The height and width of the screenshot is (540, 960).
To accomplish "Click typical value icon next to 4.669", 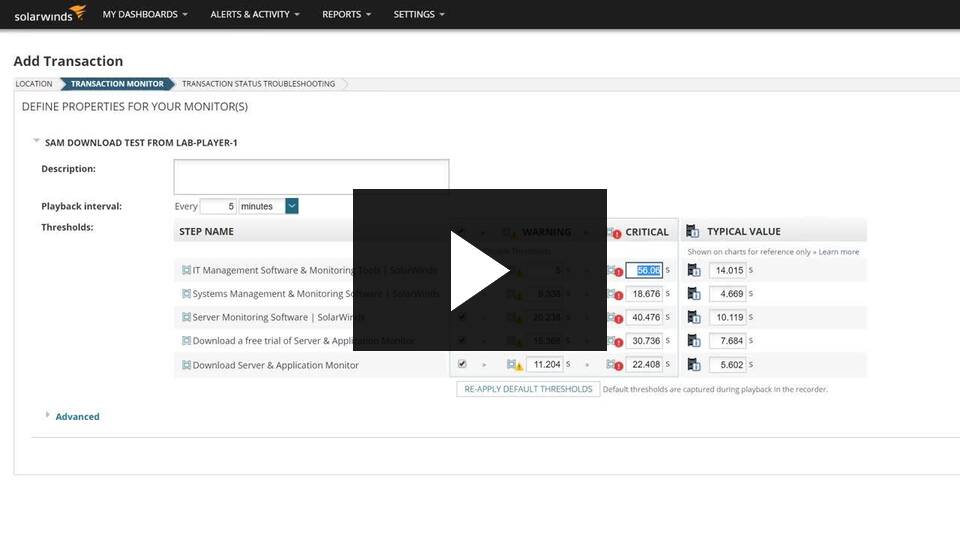I will tap(694, 294).
